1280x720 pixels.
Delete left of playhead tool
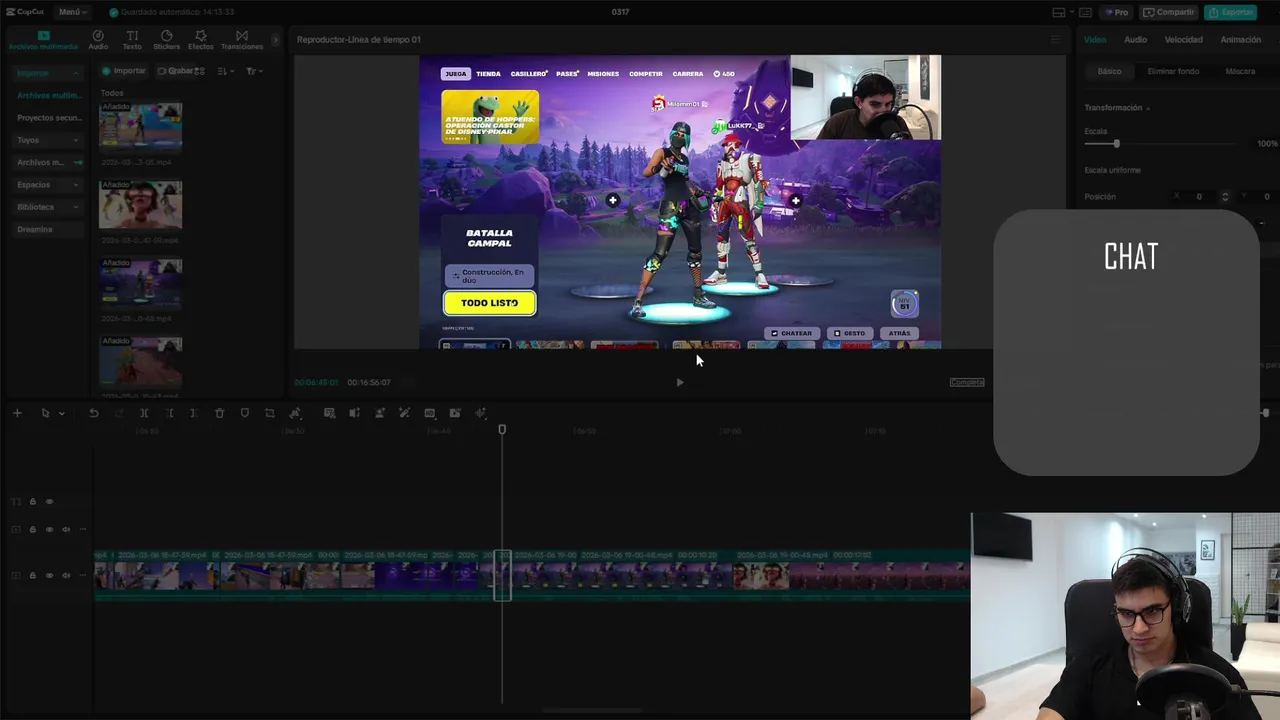pyautogui.click(x=169, y=413)
